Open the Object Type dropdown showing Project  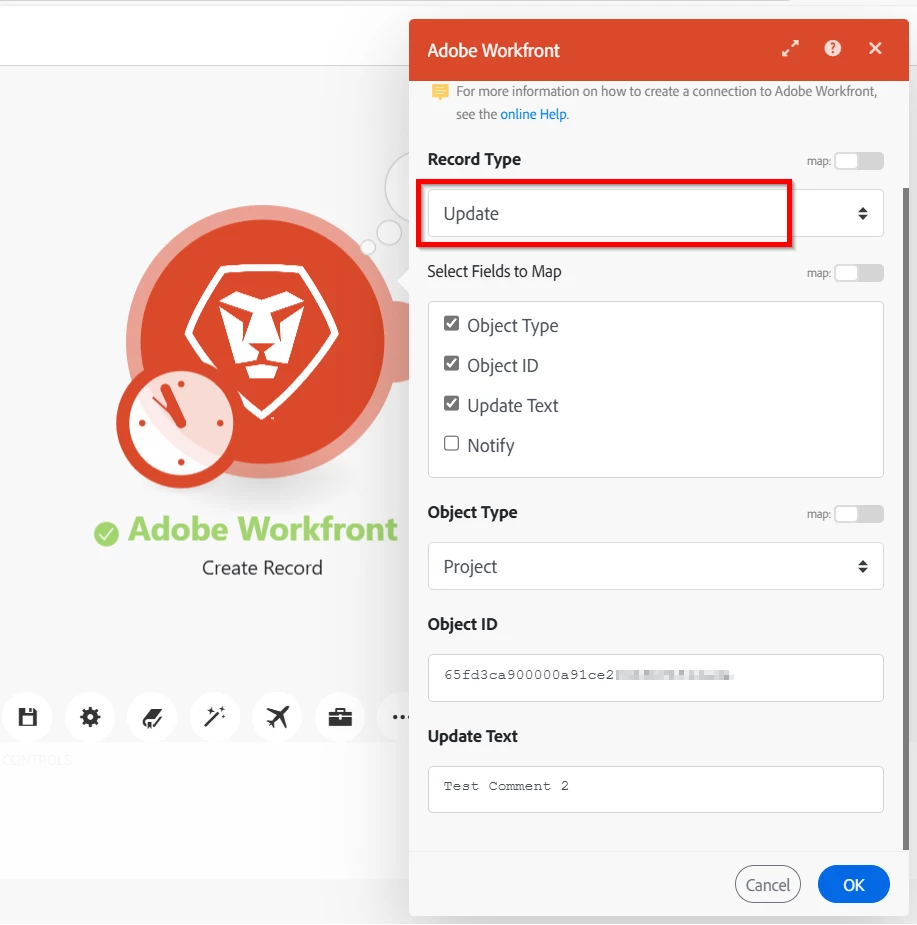[x=656, y=566]
